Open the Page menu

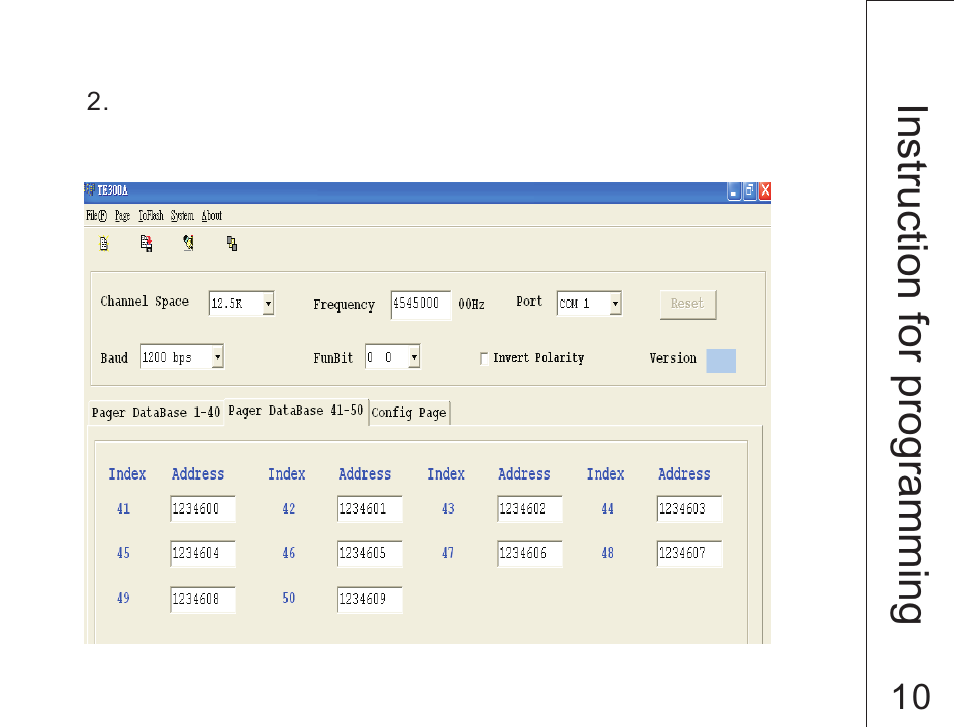coord(122,216)
